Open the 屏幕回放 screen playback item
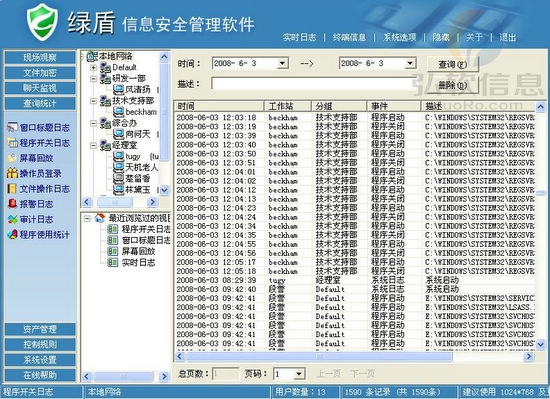550x399 pixels. tap(31, 158)
